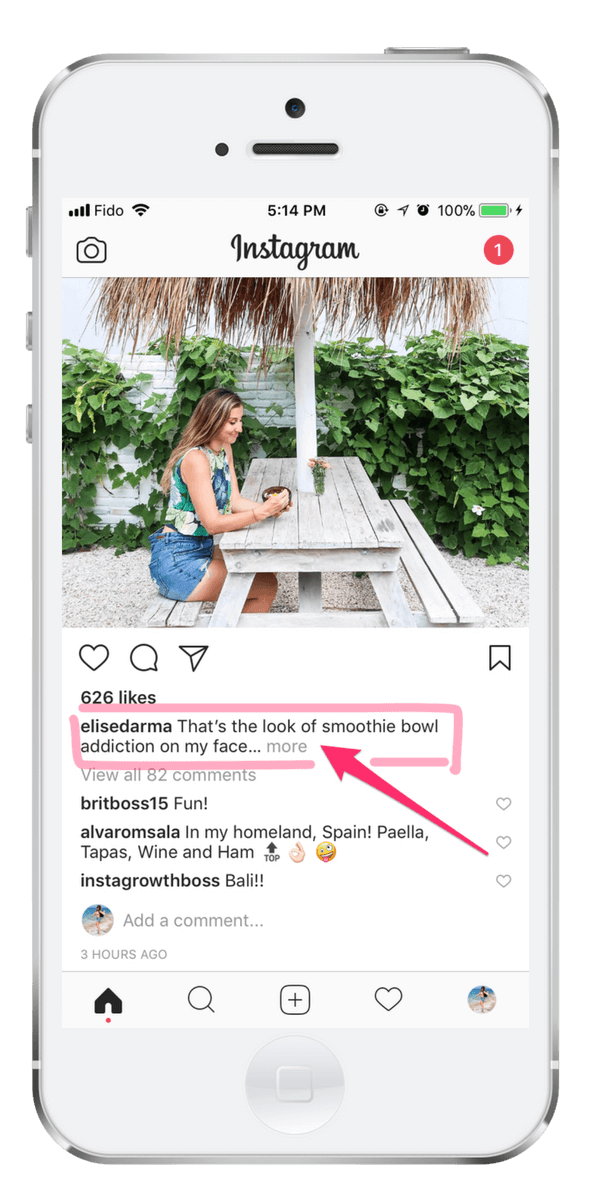Open elisedarma username link in caption
The width and height of the screenshot is (600, 1200).
pyautogui.click(x=126, y=726)
